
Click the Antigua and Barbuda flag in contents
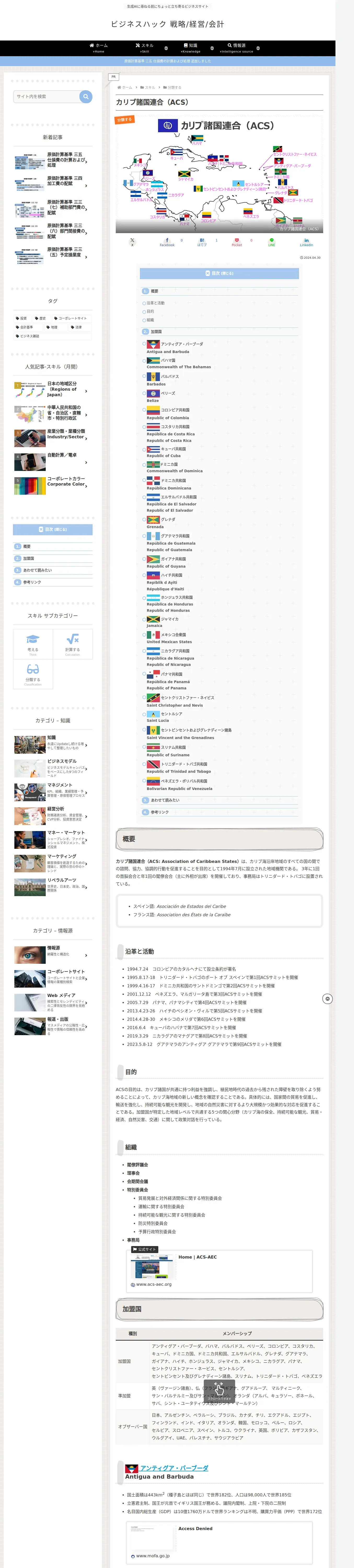(153, 344)
